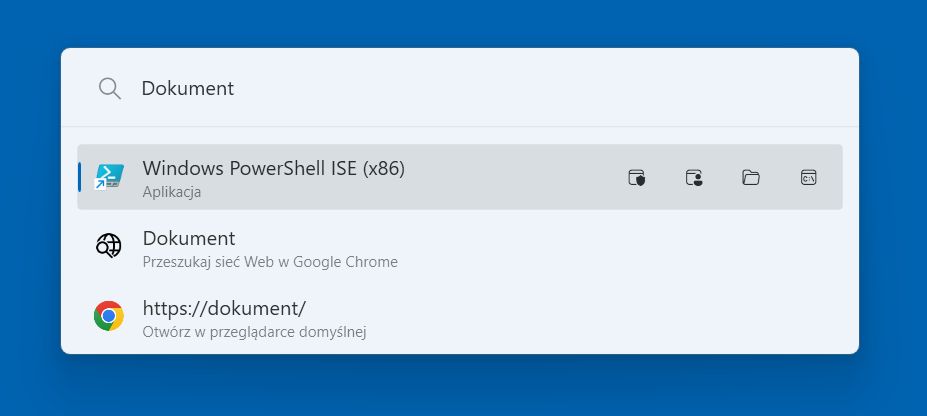Click "Przeszukaj sieć Web w Google Chrome" text
This screenshot has width=927, height=416.
click(x=270, y=262)
